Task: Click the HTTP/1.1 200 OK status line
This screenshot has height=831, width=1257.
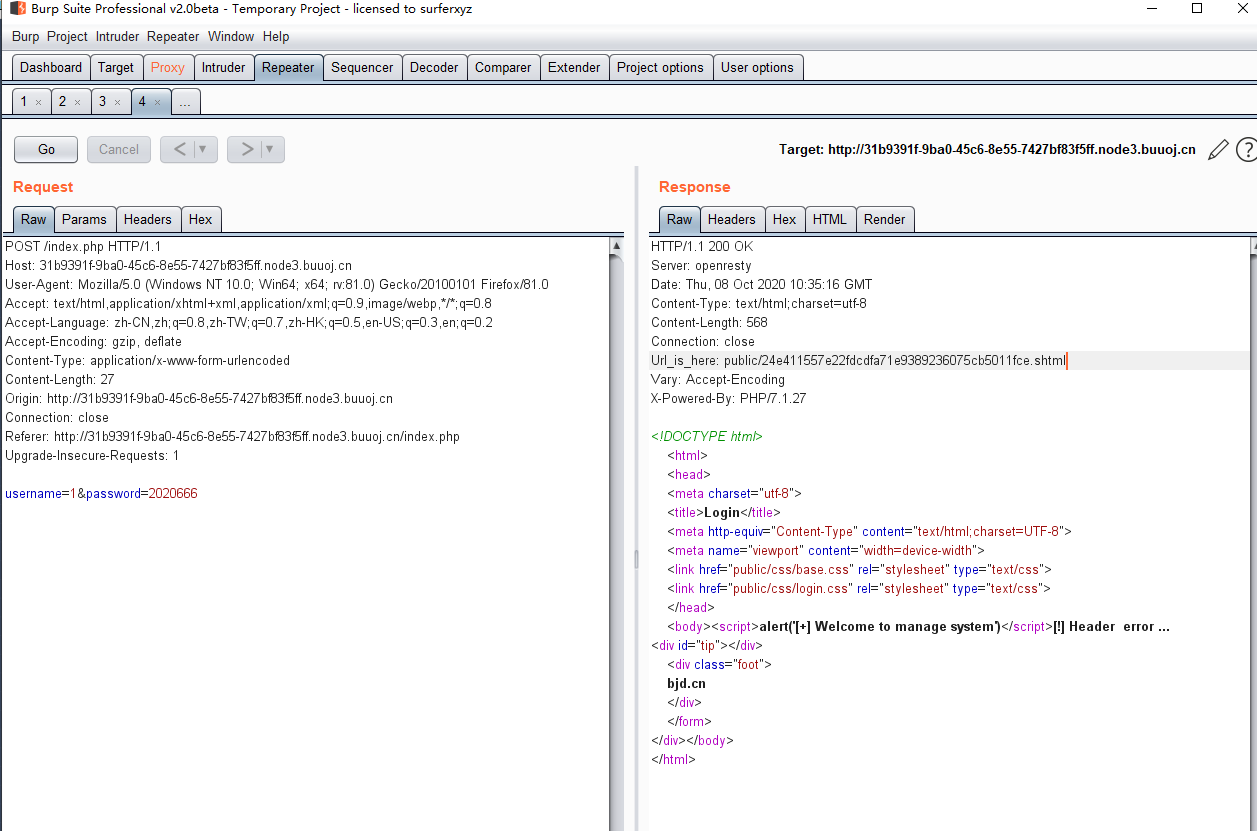Action: 702,247
